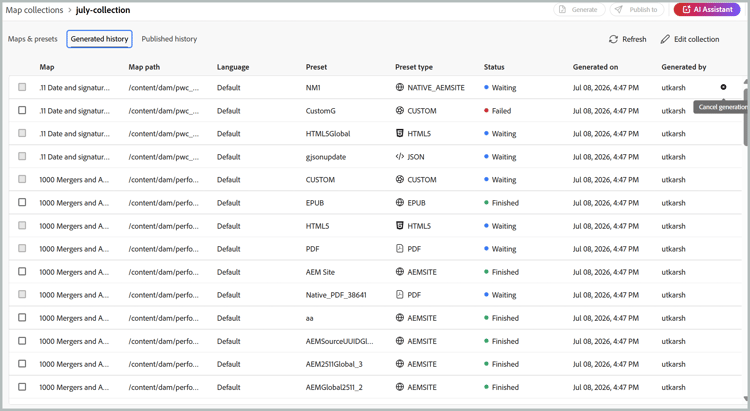
Task: Switch to Generated history tab
Action: coord(99,39)
